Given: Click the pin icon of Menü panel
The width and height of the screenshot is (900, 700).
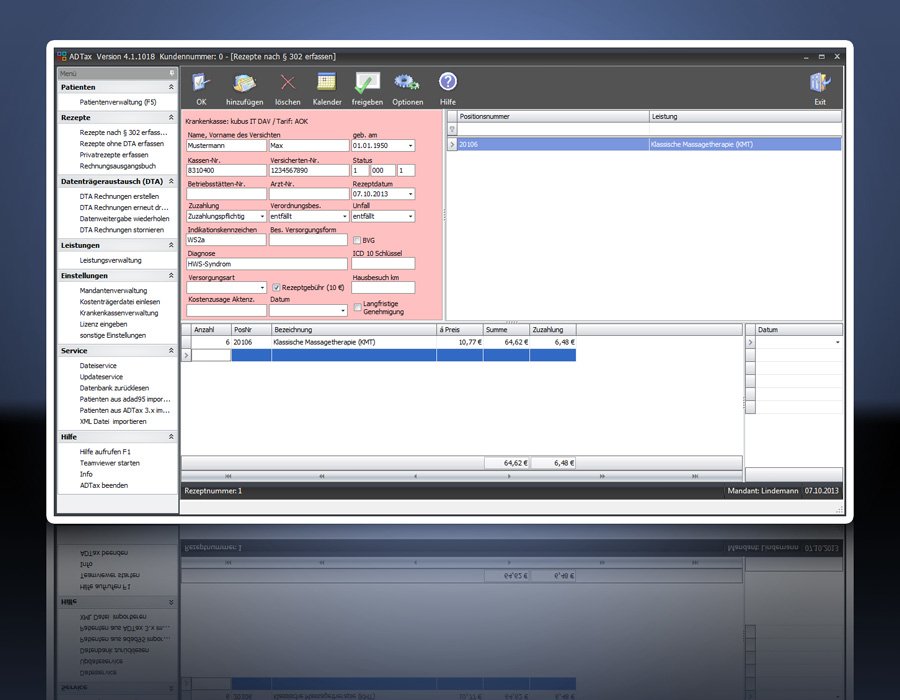Looking at the screenshot, I should pos(172,73).
